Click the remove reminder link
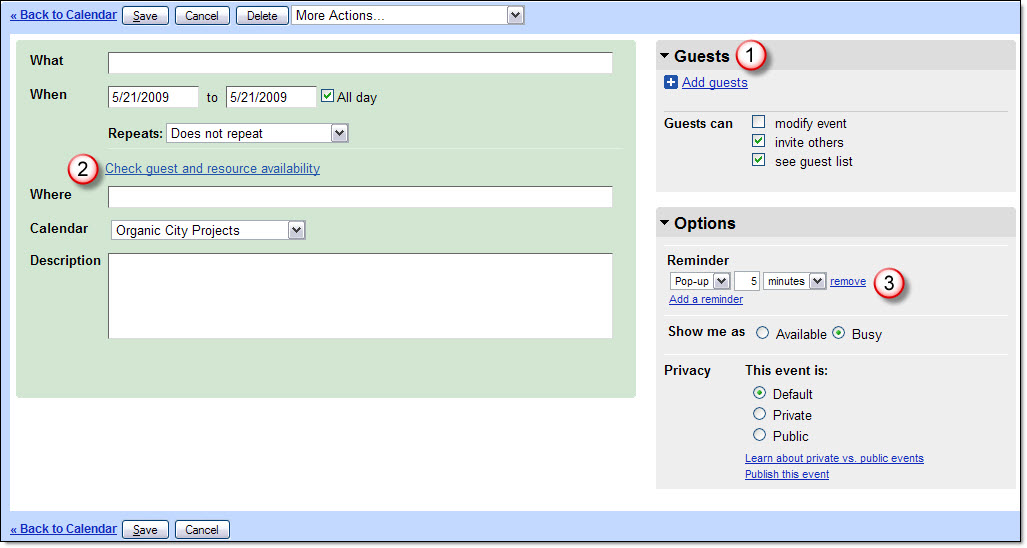1027x548 pixels. (848, 282)
